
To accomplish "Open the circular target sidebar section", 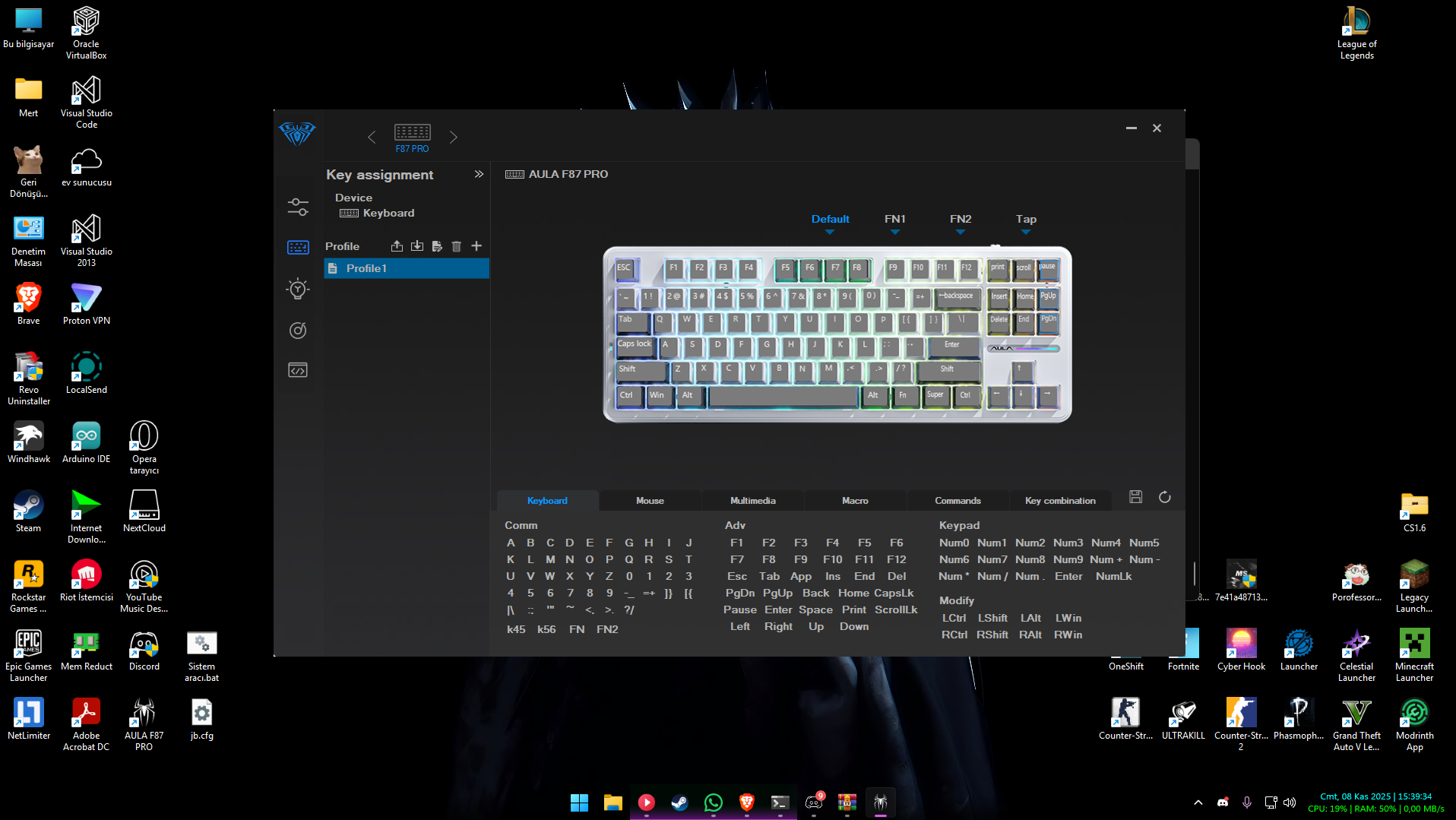I will 298,330.
